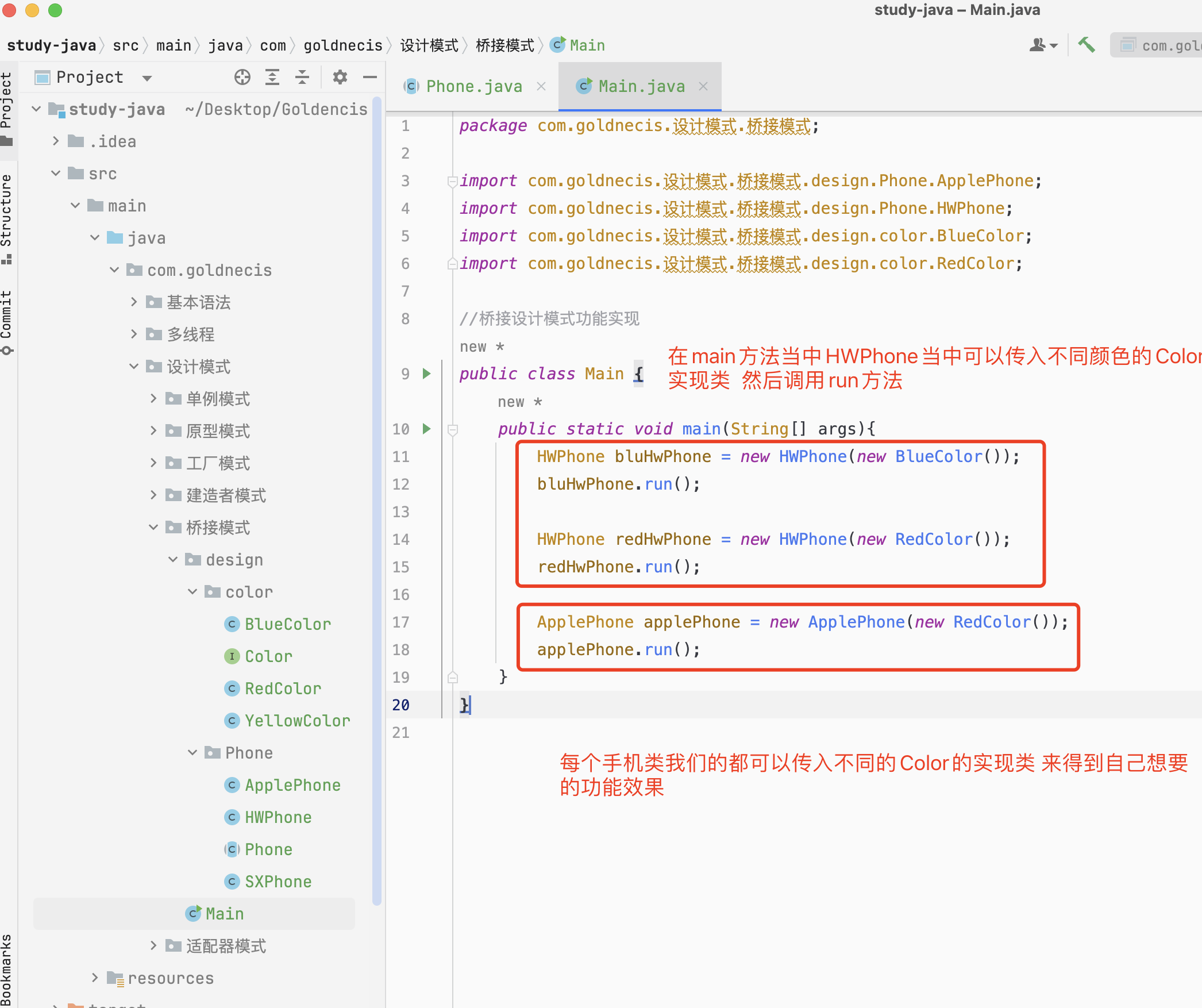Collapse the study-java root node

click(36, 109)
